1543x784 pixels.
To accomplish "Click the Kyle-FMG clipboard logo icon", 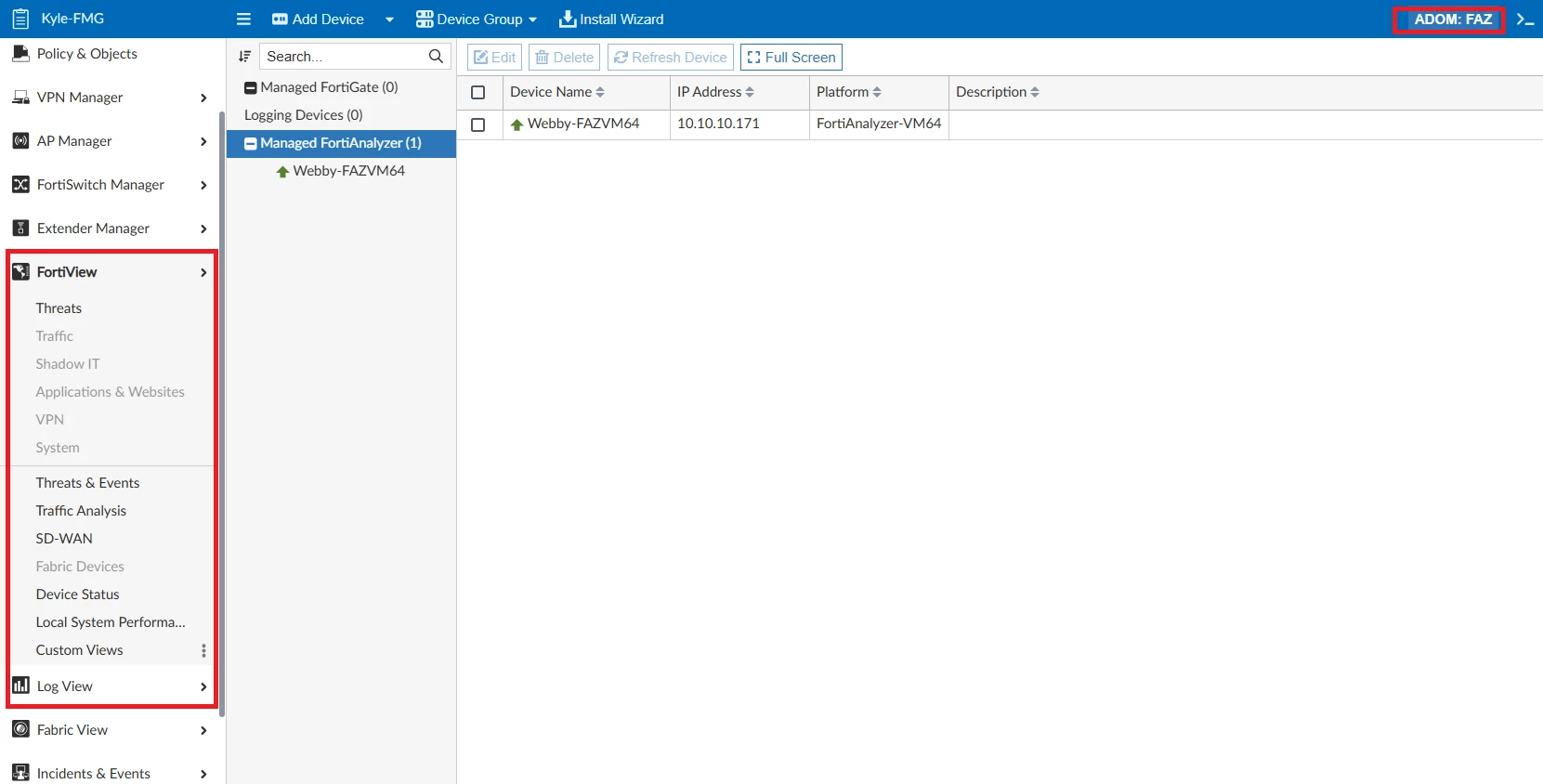I will [x=20, y=19].
